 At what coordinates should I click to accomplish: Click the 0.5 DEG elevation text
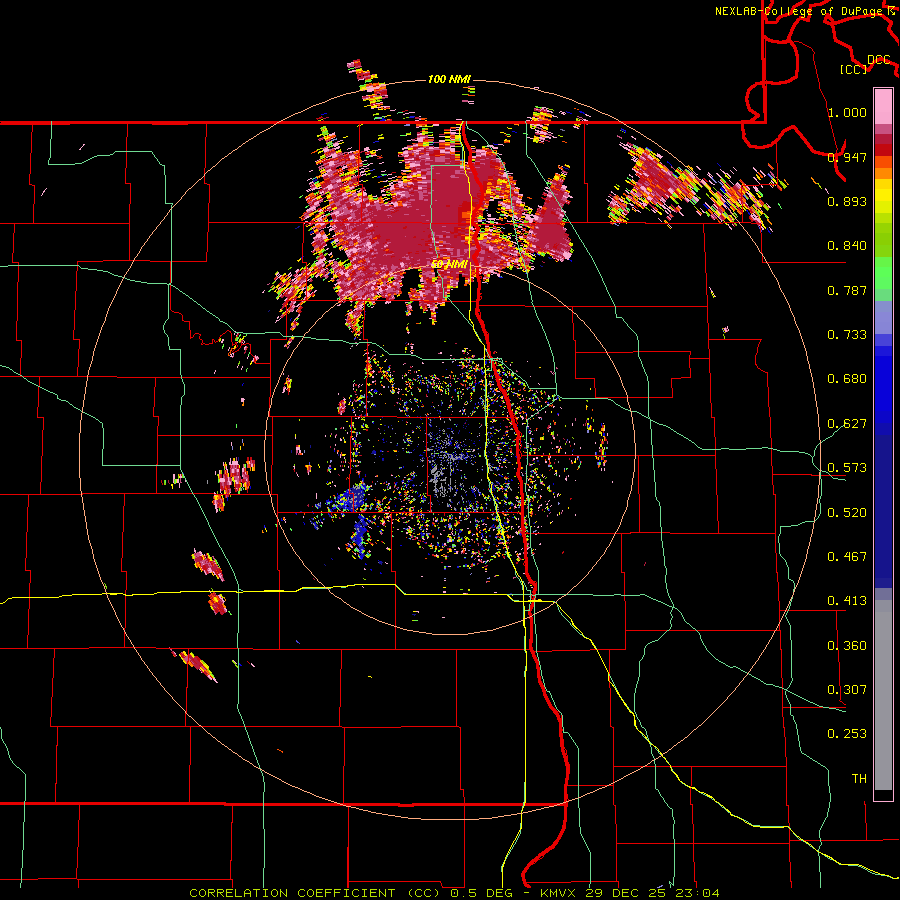[481, 893]
